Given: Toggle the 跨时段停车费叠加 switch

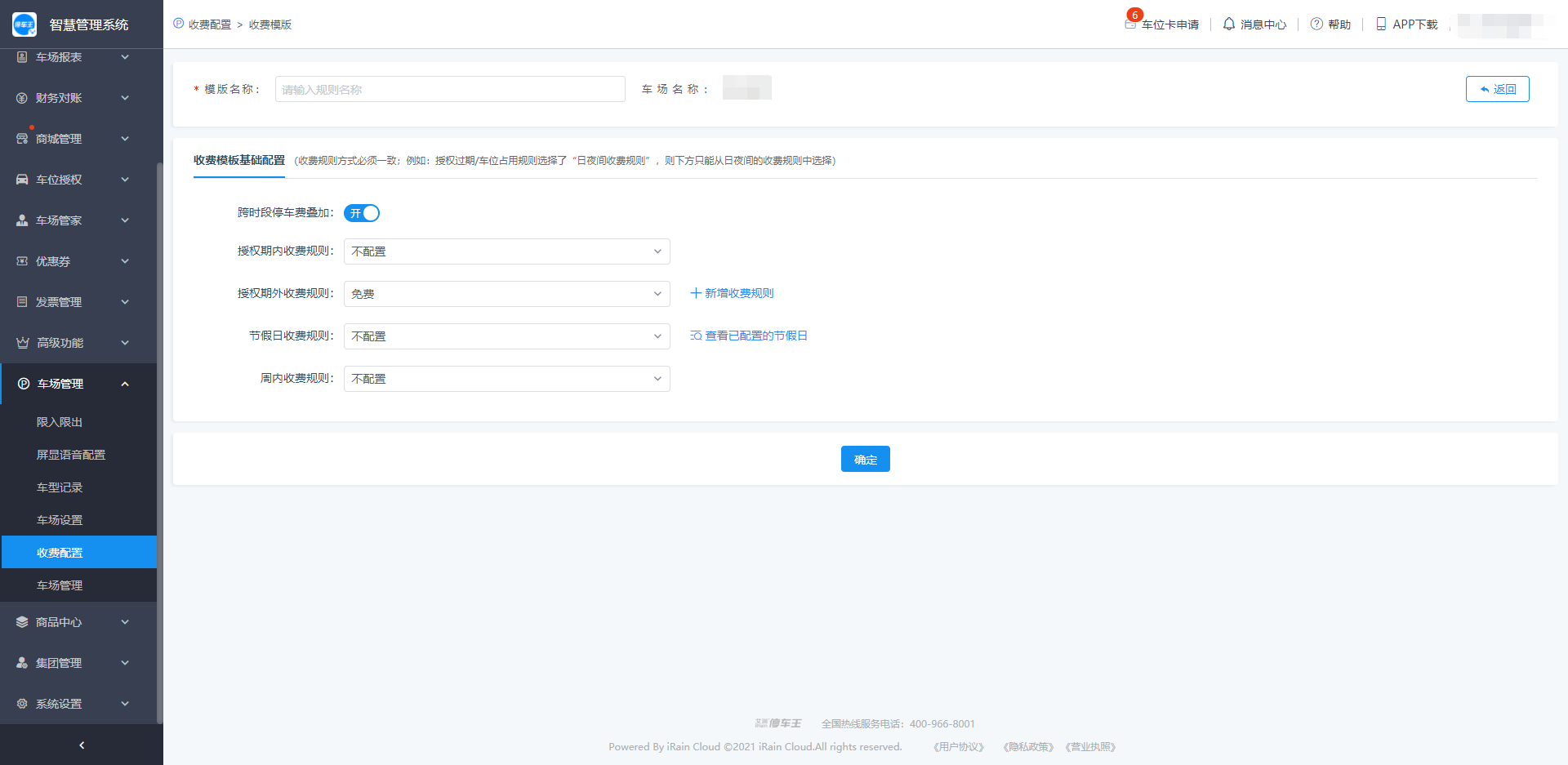Looking at the screenshot, I should (x=362, y=213).
